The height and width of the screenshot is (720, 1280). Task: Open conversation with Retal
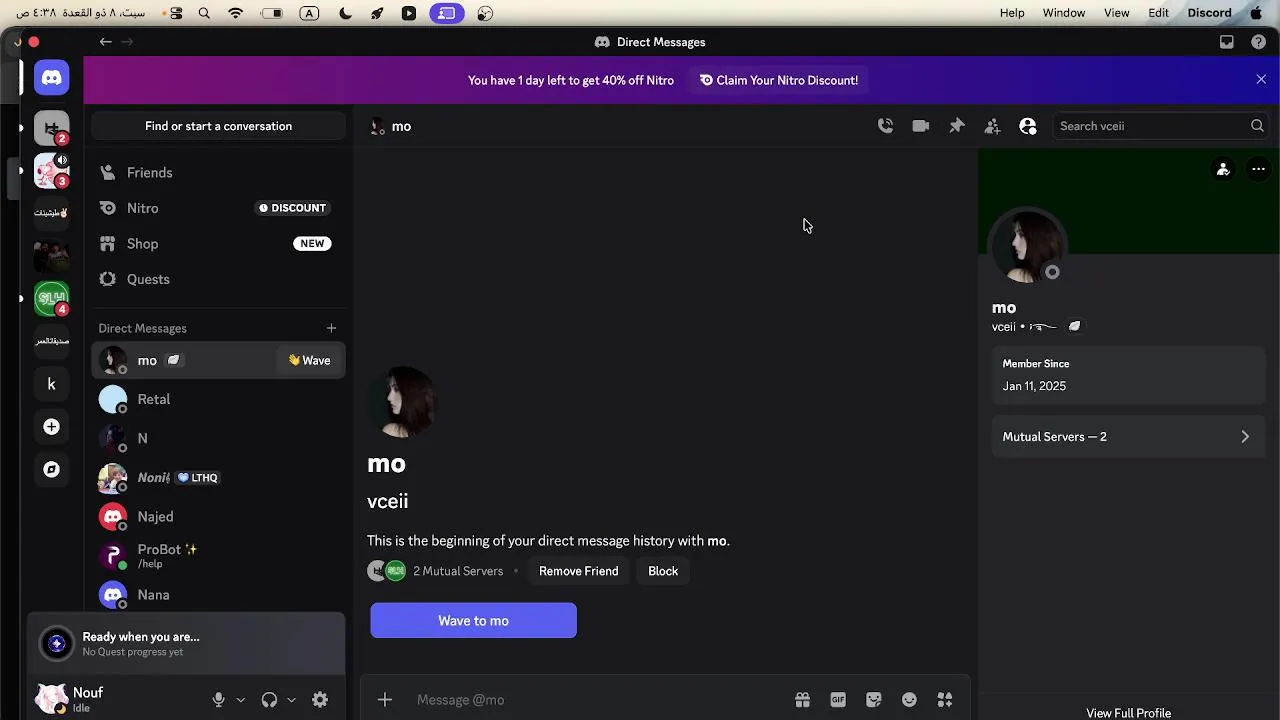pos(218,399)
